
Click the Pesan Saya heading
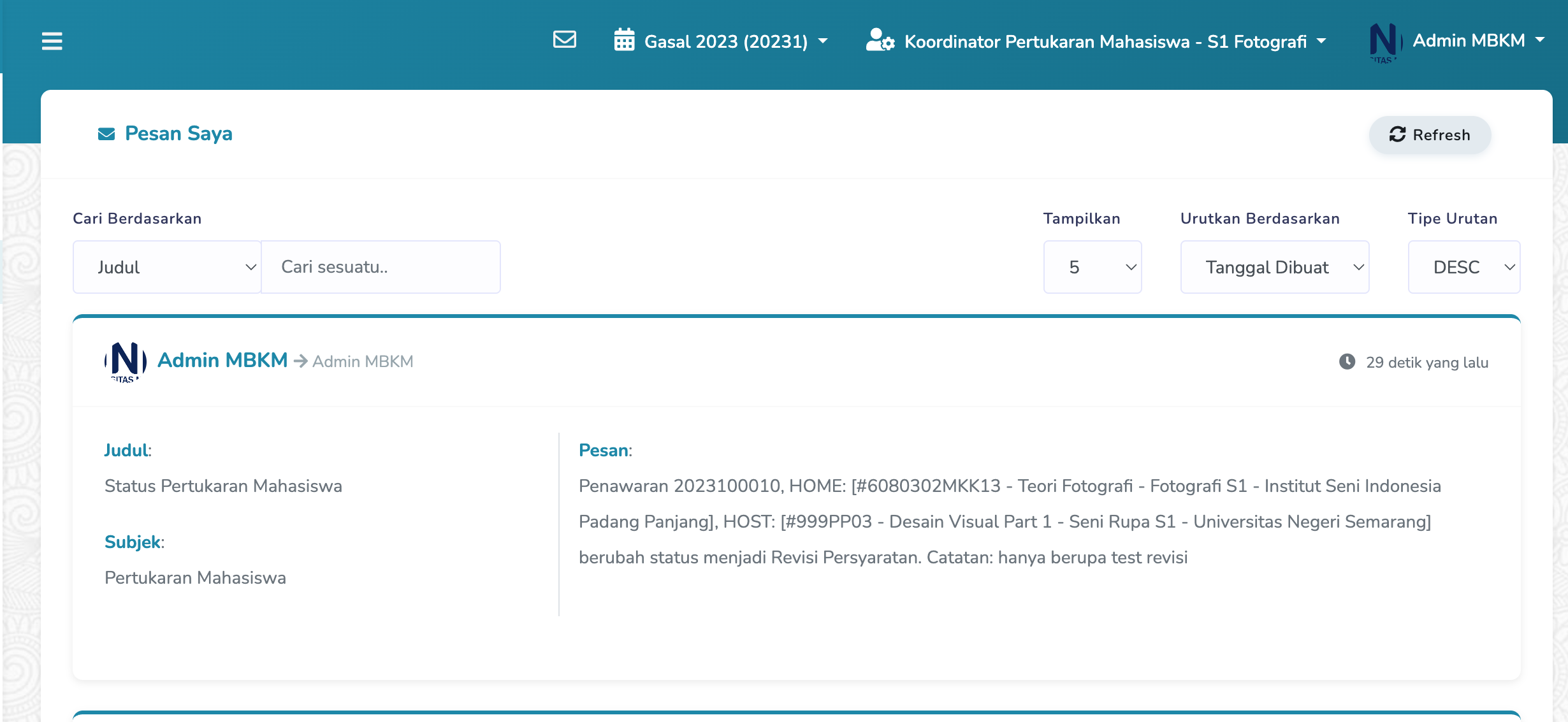pos(178,134)
